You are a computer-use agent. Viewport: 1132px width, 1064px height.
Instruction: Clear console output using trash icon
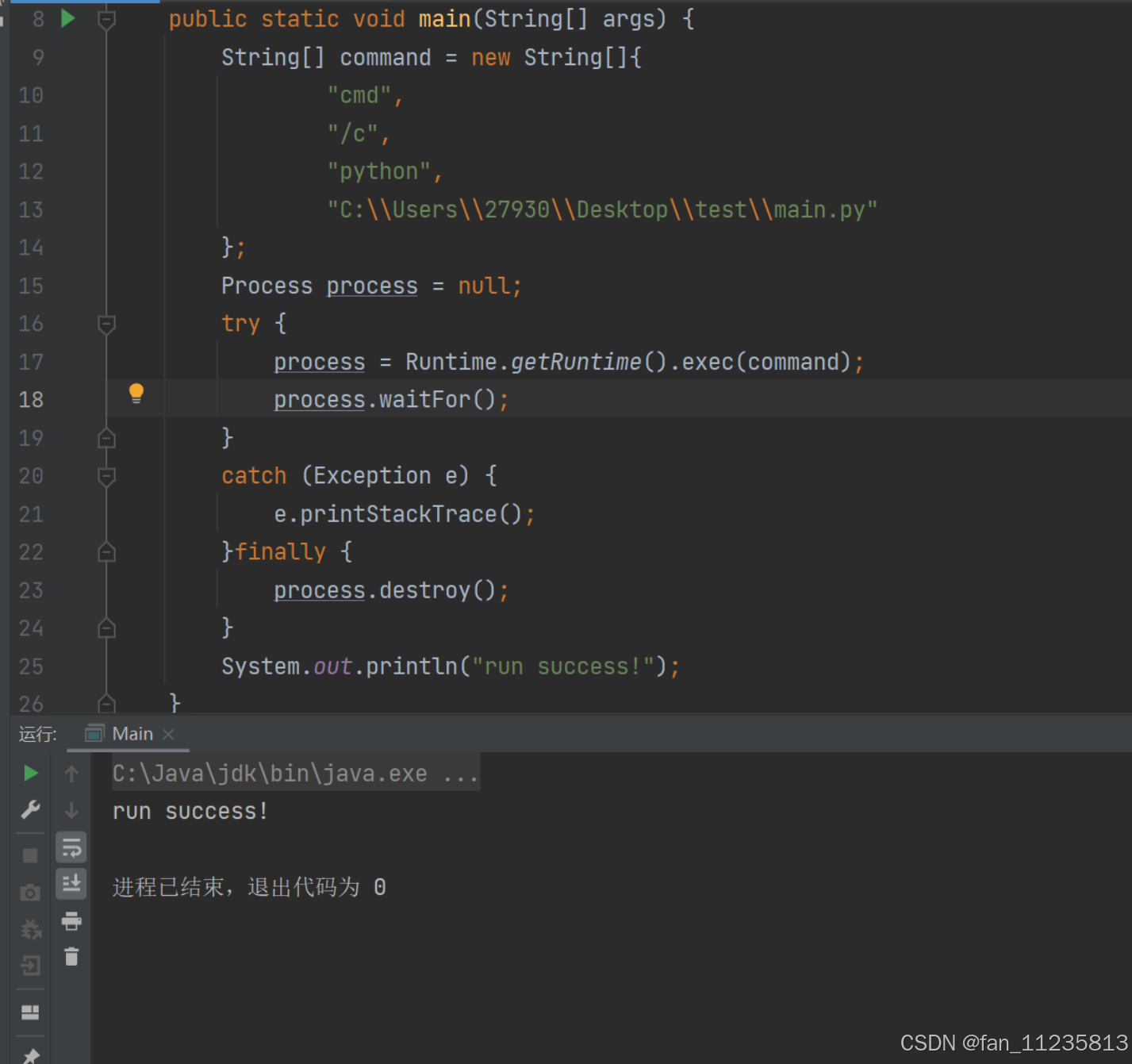click(x=71, y=957)
